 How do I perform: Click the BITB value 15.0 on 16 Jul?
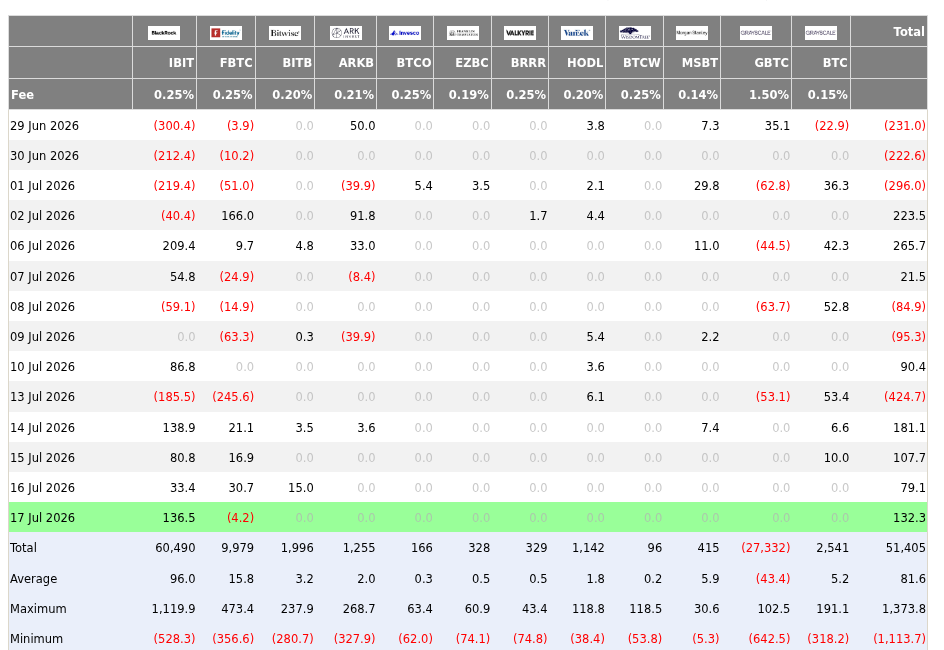[300, 488]
